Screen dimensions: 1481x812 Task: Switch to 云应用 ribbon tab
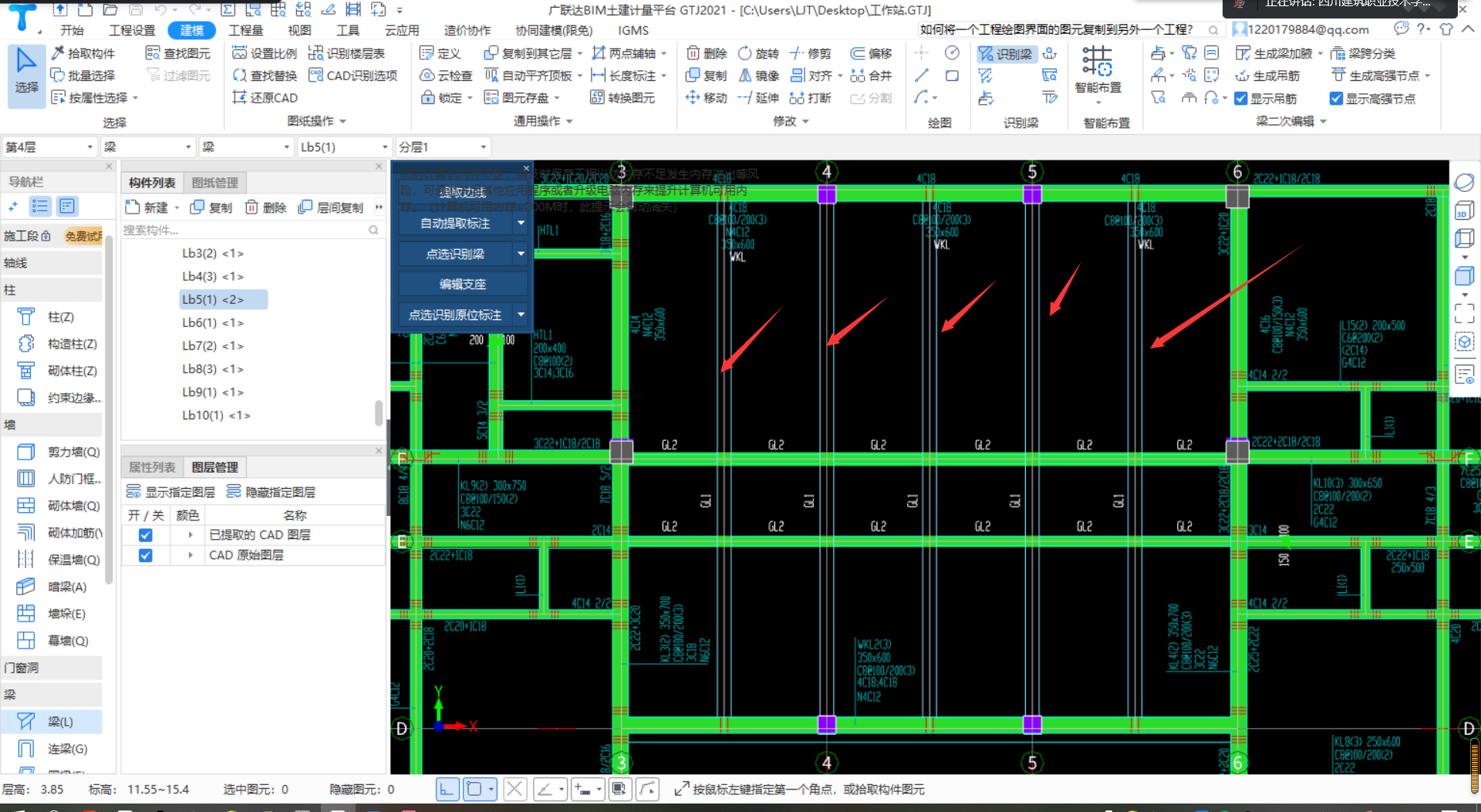click(402, 30)
